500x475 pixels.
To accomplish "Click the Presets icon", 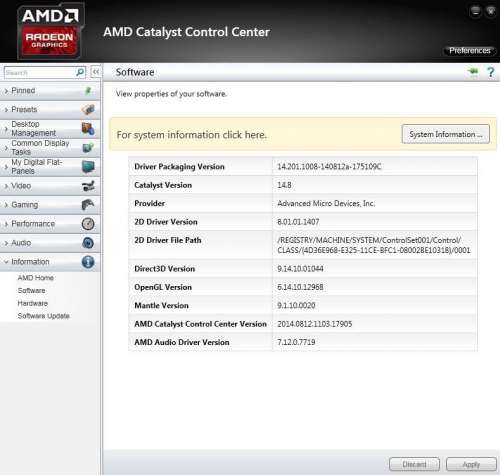I will [x=88, y=109].
